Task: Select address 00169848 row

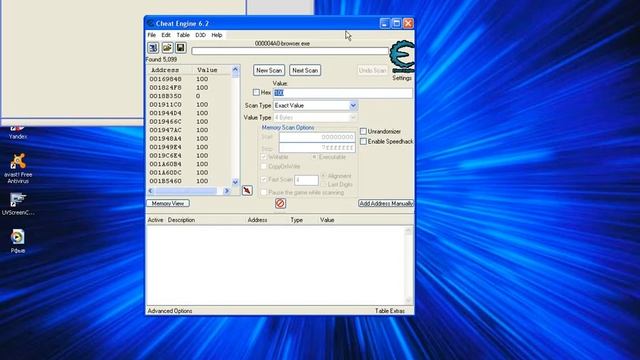Action: (189, 79)
